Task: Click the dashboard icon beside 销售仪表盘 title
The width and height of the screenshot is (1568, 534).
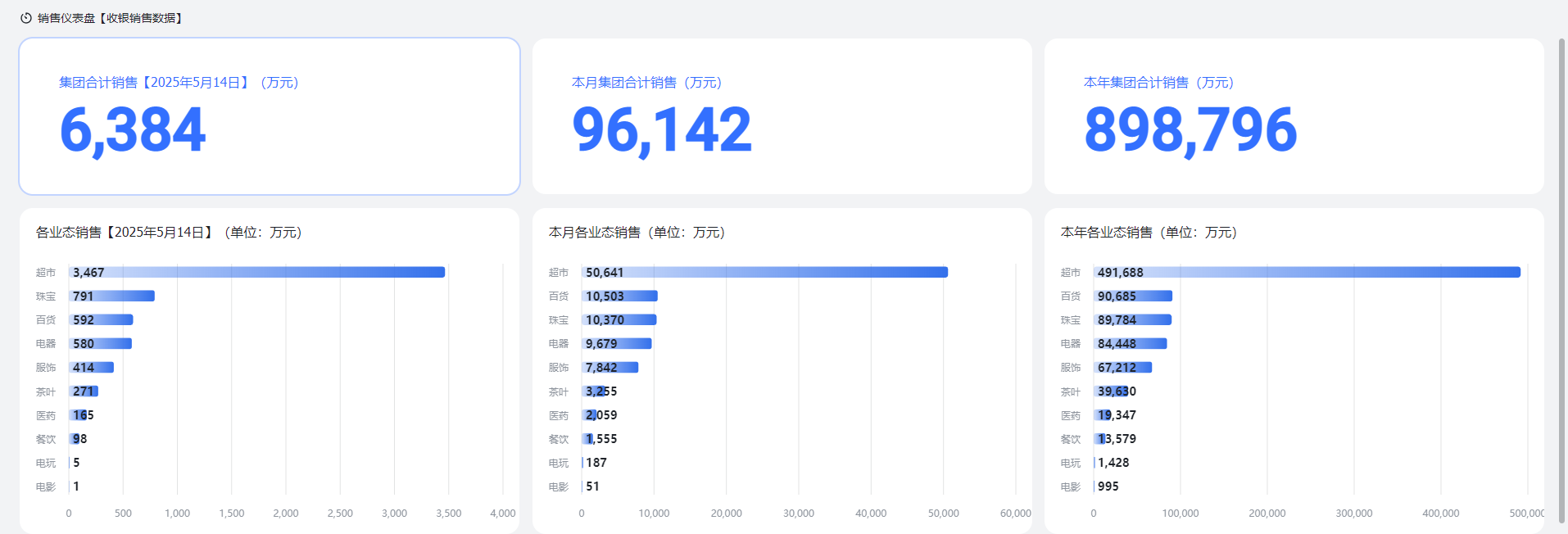Action: pyautogui.click(x=26, y=18)
